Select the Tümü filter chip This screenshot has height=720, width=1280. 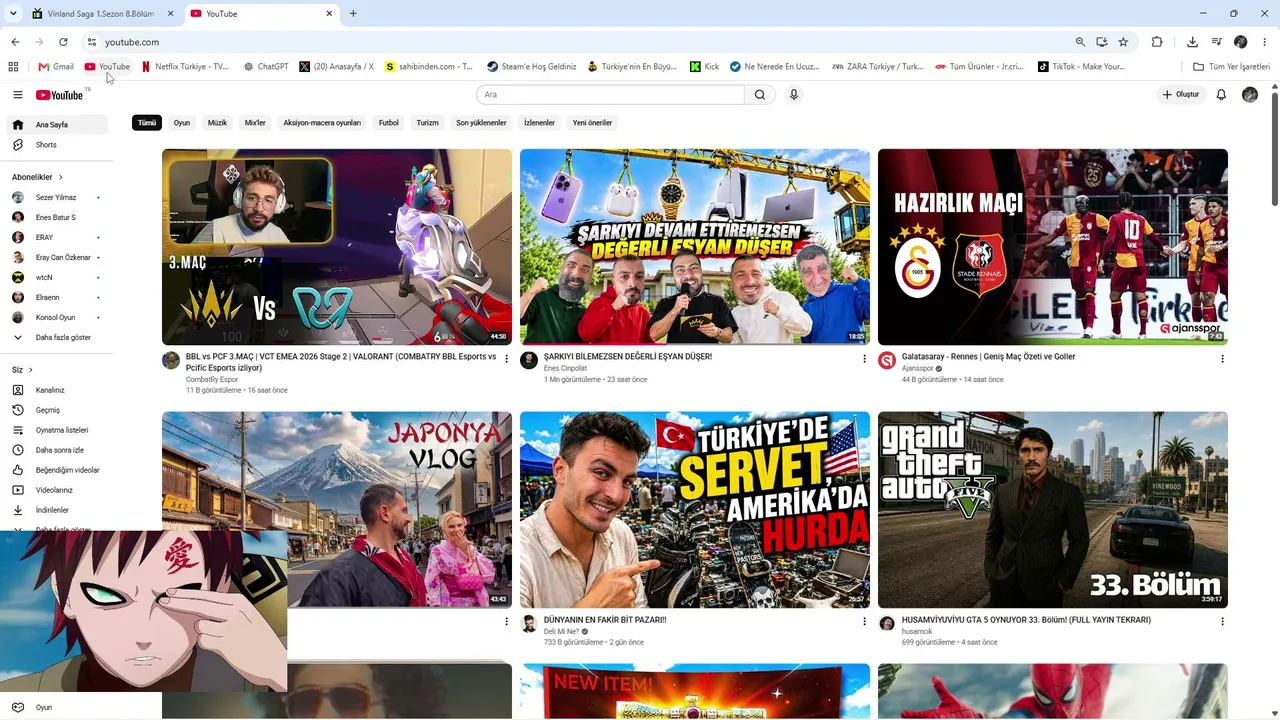coord(147,123)
